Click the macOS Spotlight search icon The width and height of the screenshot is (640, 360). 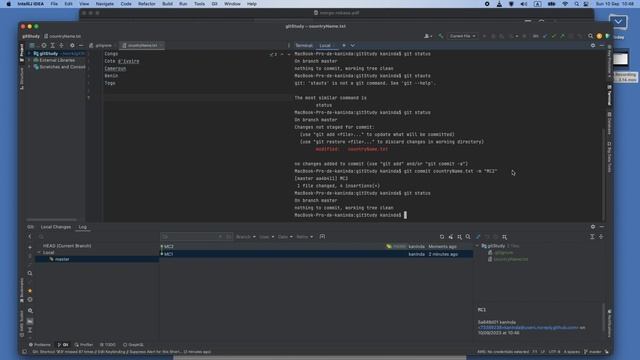pyautogui.click(x=576, y=4)
